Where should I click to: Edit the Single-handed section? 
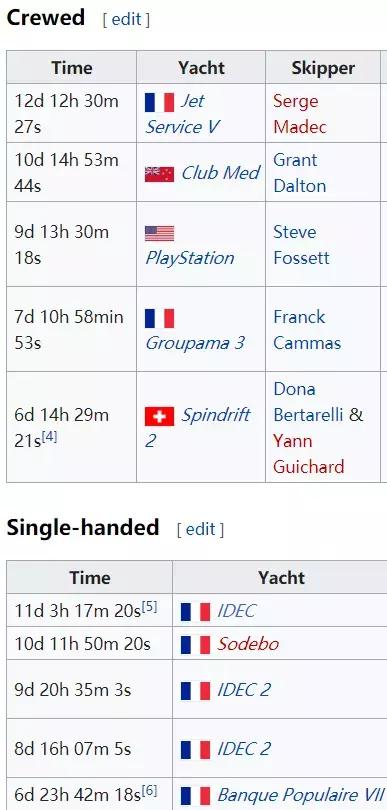[x=200, y=529]
